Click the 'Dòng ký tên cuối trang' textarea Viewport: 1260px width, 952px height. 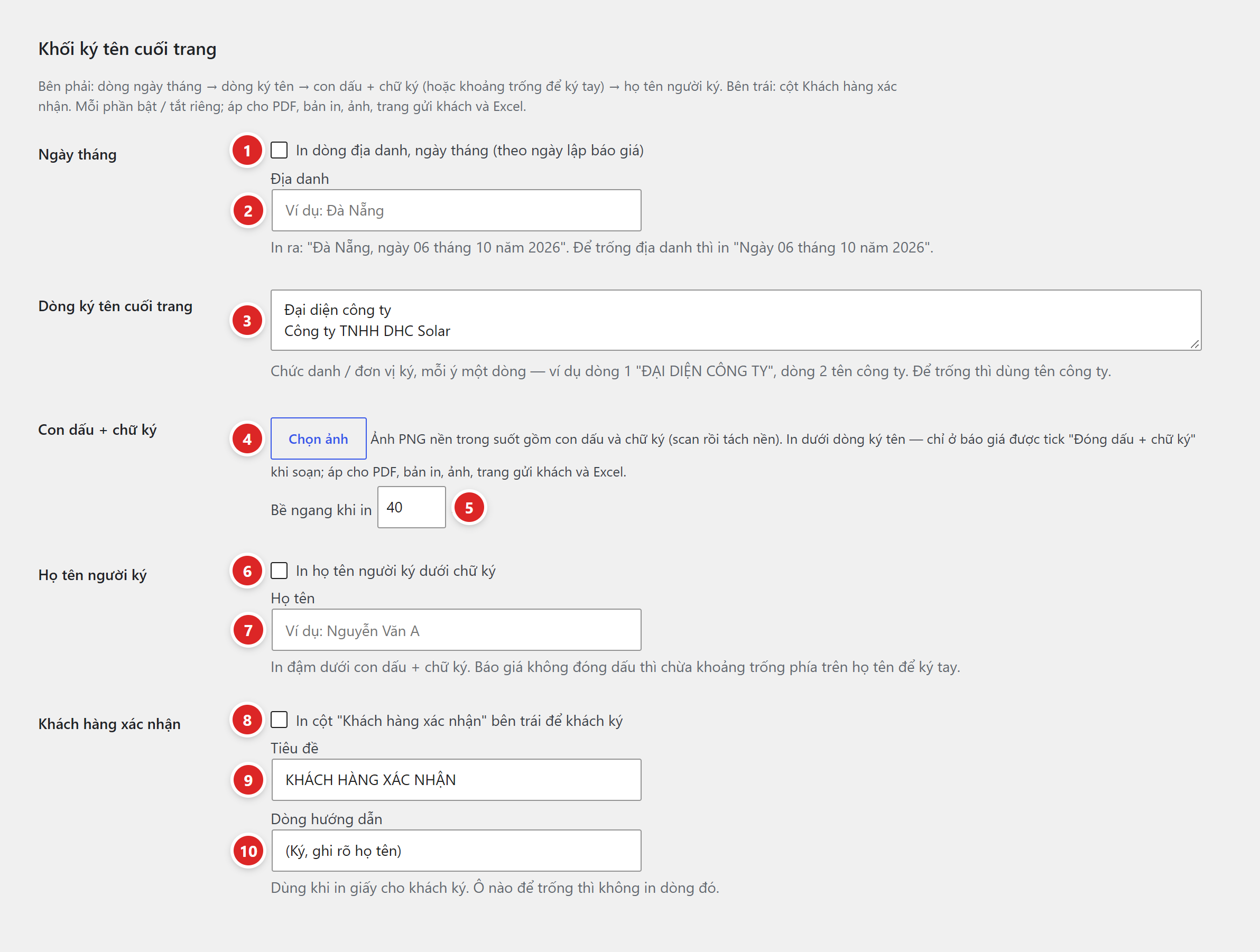tap(736, 320)
